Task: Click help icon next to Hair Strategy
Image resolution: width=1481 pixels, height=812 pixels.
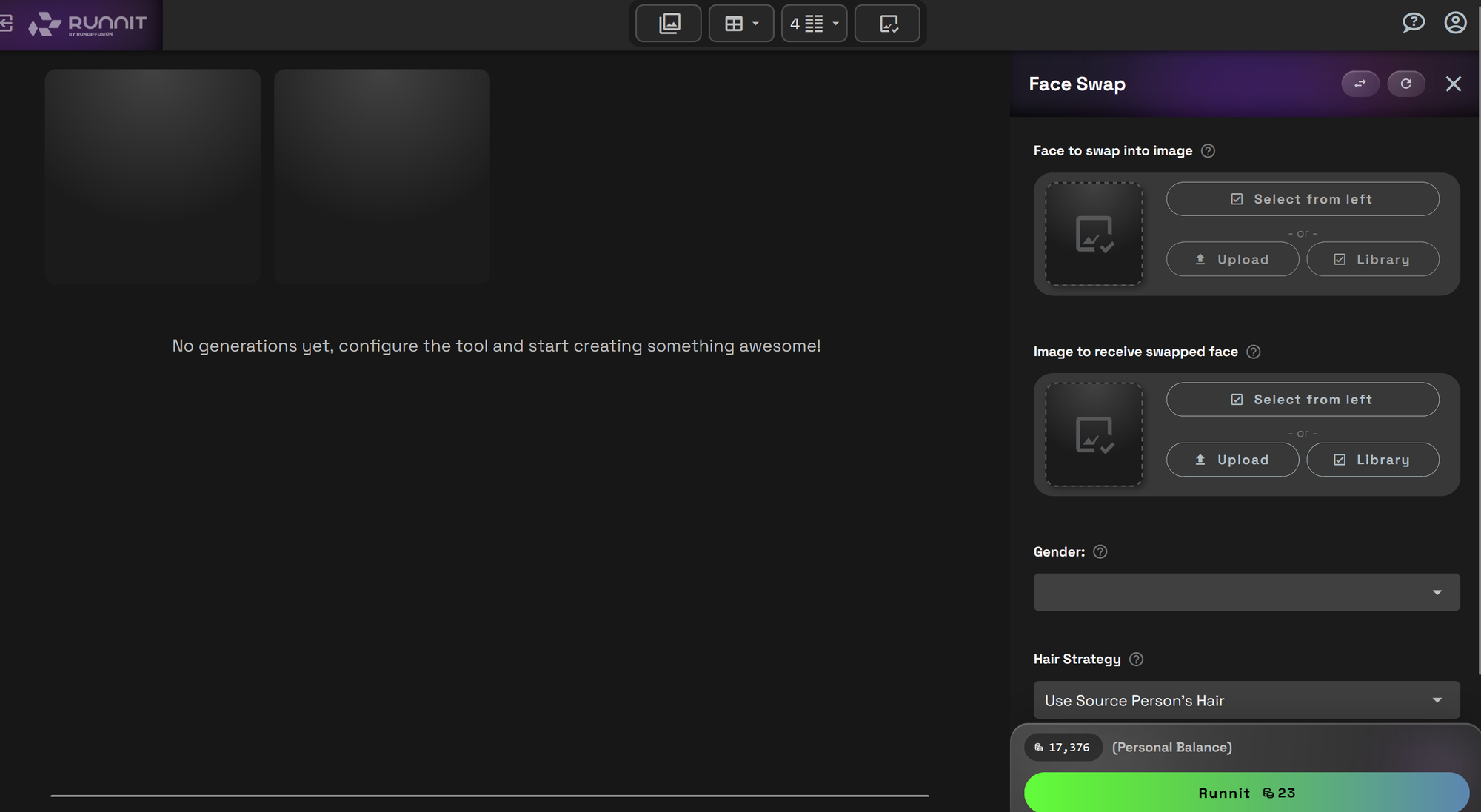Action: (x=1136, y=659)
